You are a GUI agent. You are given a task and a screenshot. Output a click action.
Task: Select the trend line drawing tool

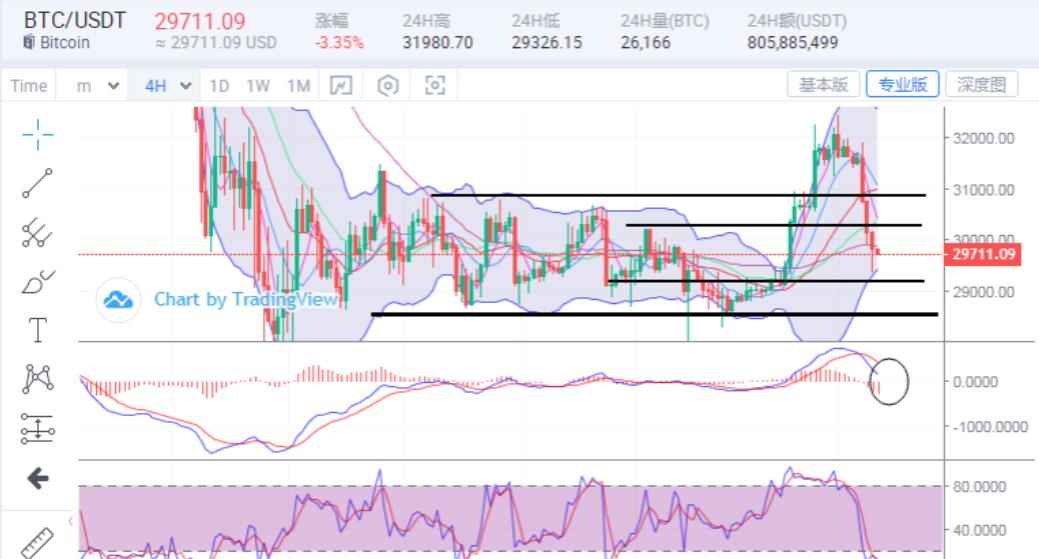37,183
